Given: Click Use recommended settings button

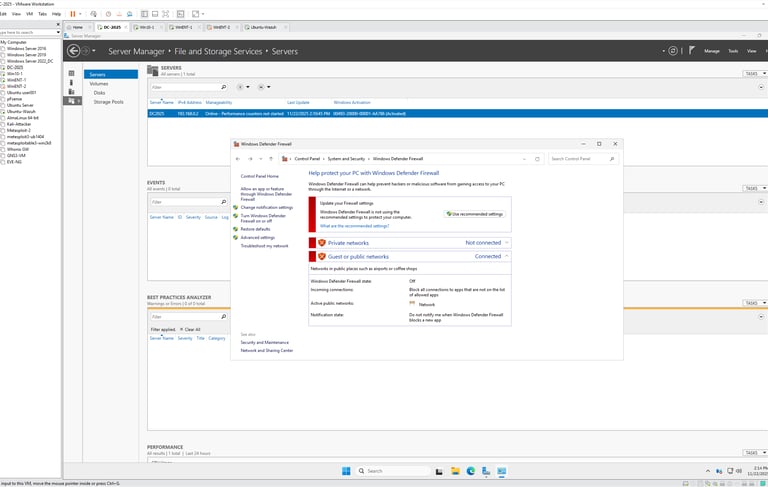Looking at the screenshot, I should click(x=475, y=214).
